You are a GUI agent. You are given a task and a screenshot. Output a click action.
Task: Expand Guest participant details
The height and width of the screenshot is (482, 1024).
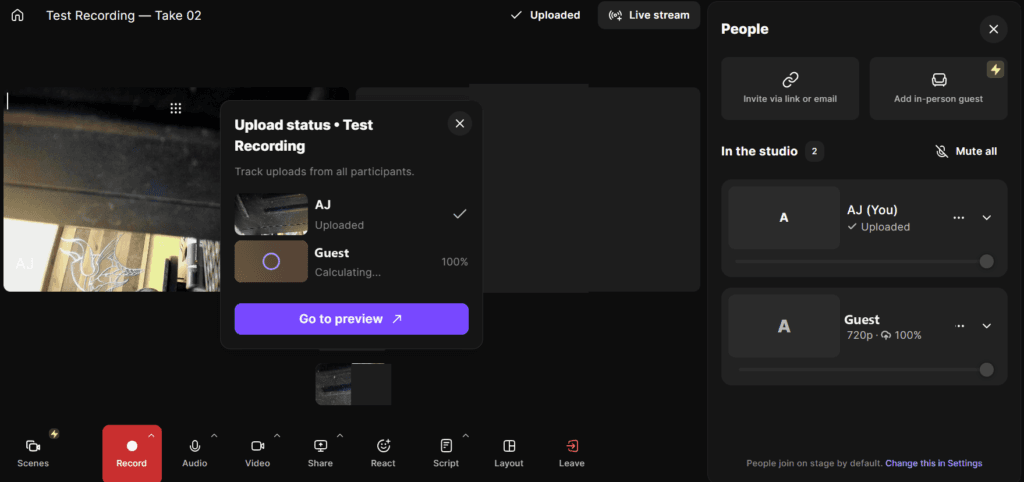pyautogui.click(x=987, y=325)
